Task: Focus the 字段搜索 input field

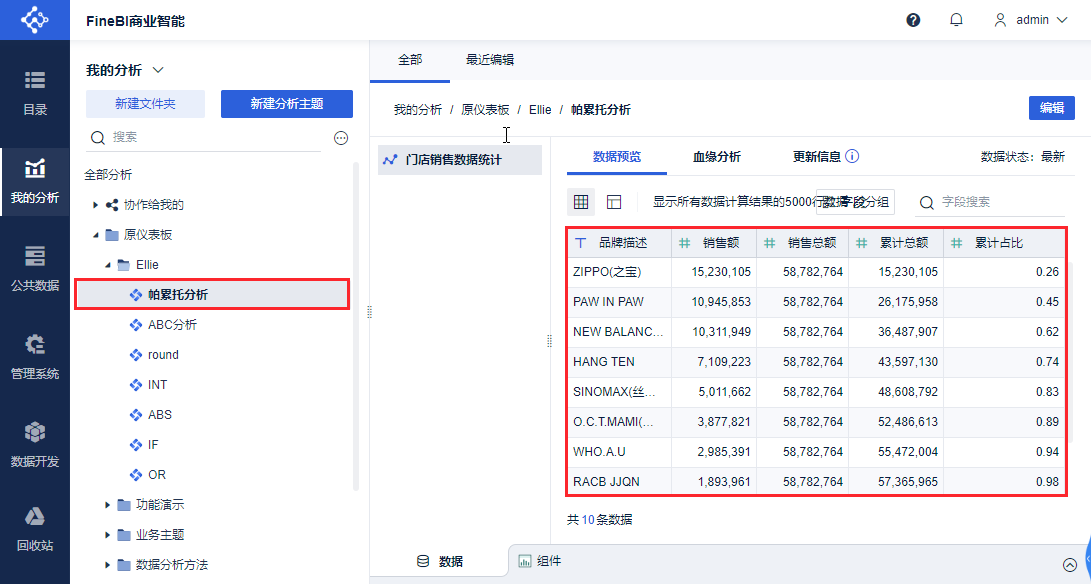Action: [x=990, y=202]
